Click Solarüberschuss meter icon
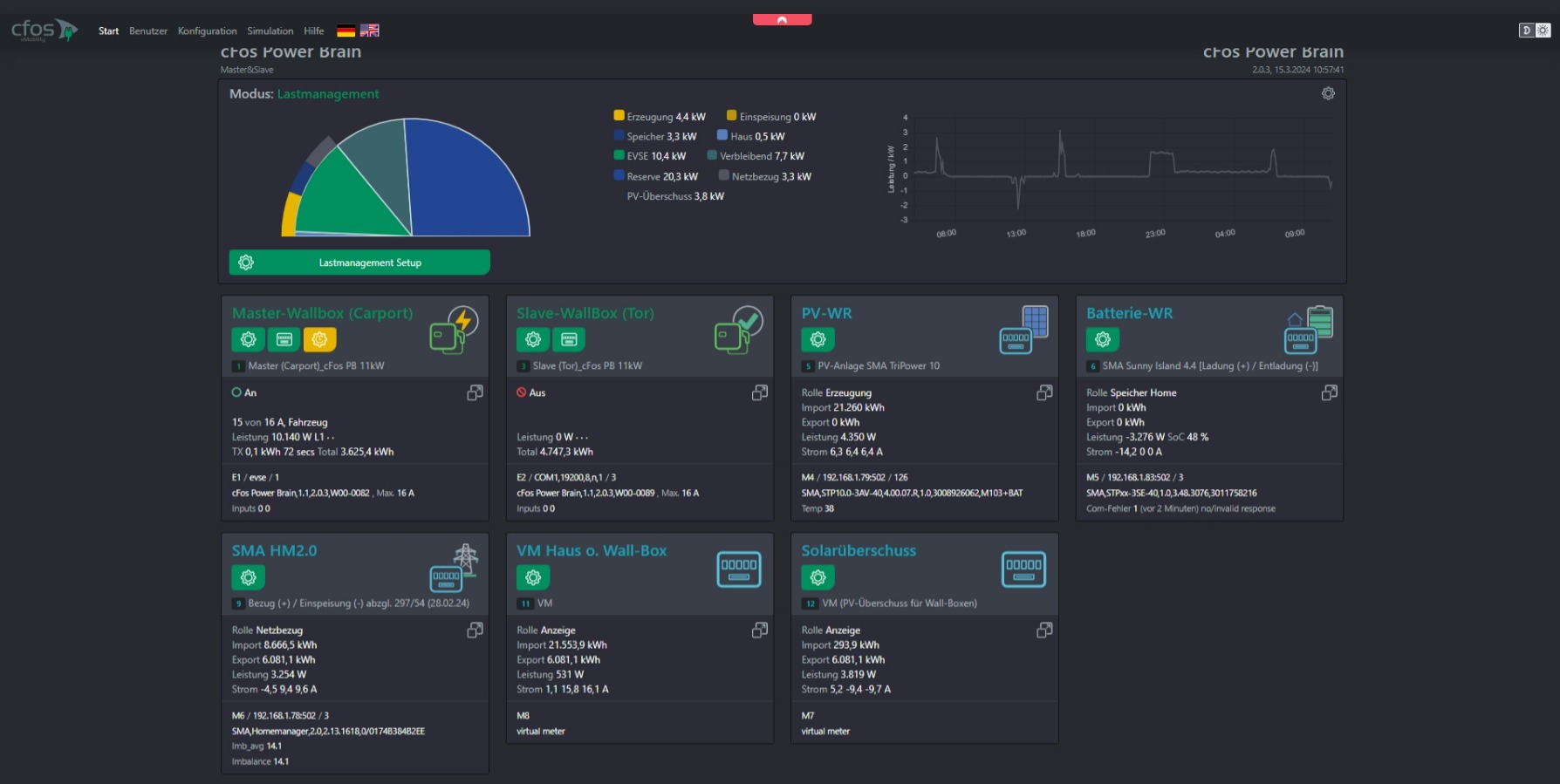 [x=1023, y=569]
